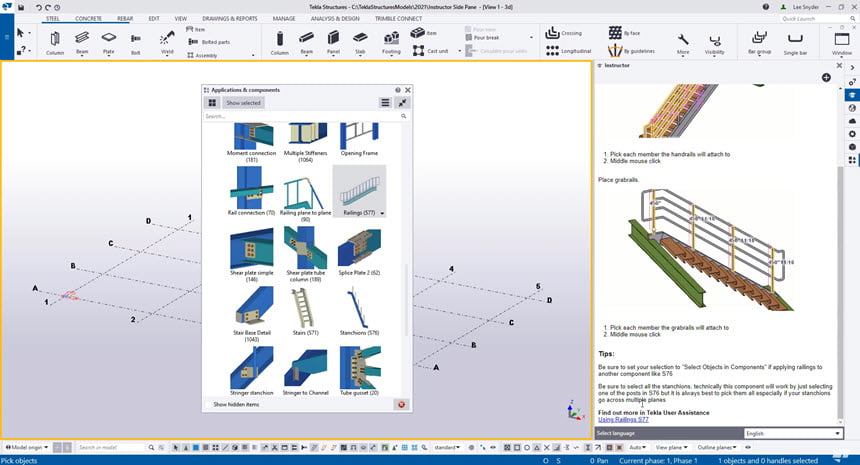Image resolution: width=860 pixels, height=465 pixels.
Task: Select the Stairs (S71) component thumbnail
Action: click(x=305, y=311)
